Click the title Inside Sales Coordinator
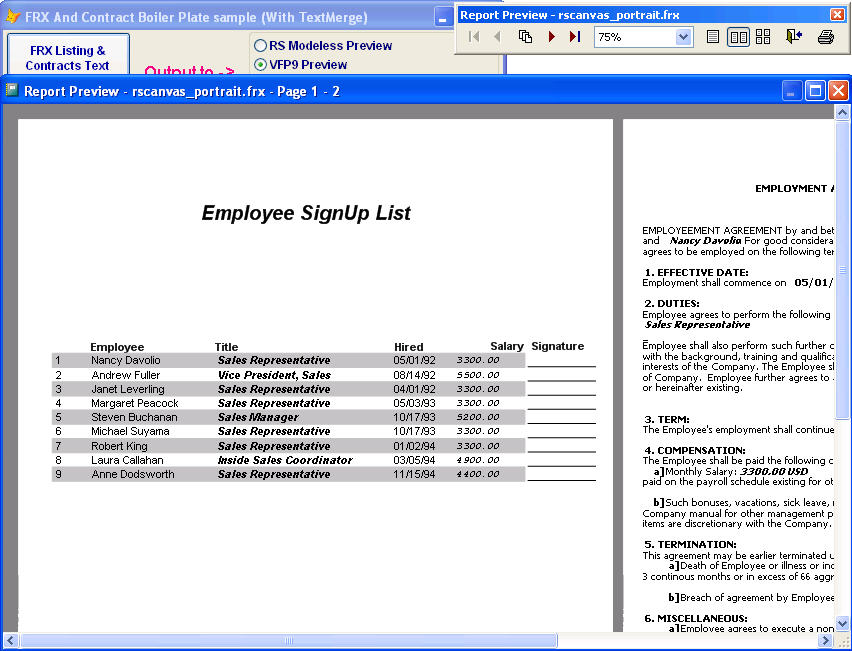Image resolution: width=852 pixels, height=651 pixels. pyautogui.click(x=285, y=460)
